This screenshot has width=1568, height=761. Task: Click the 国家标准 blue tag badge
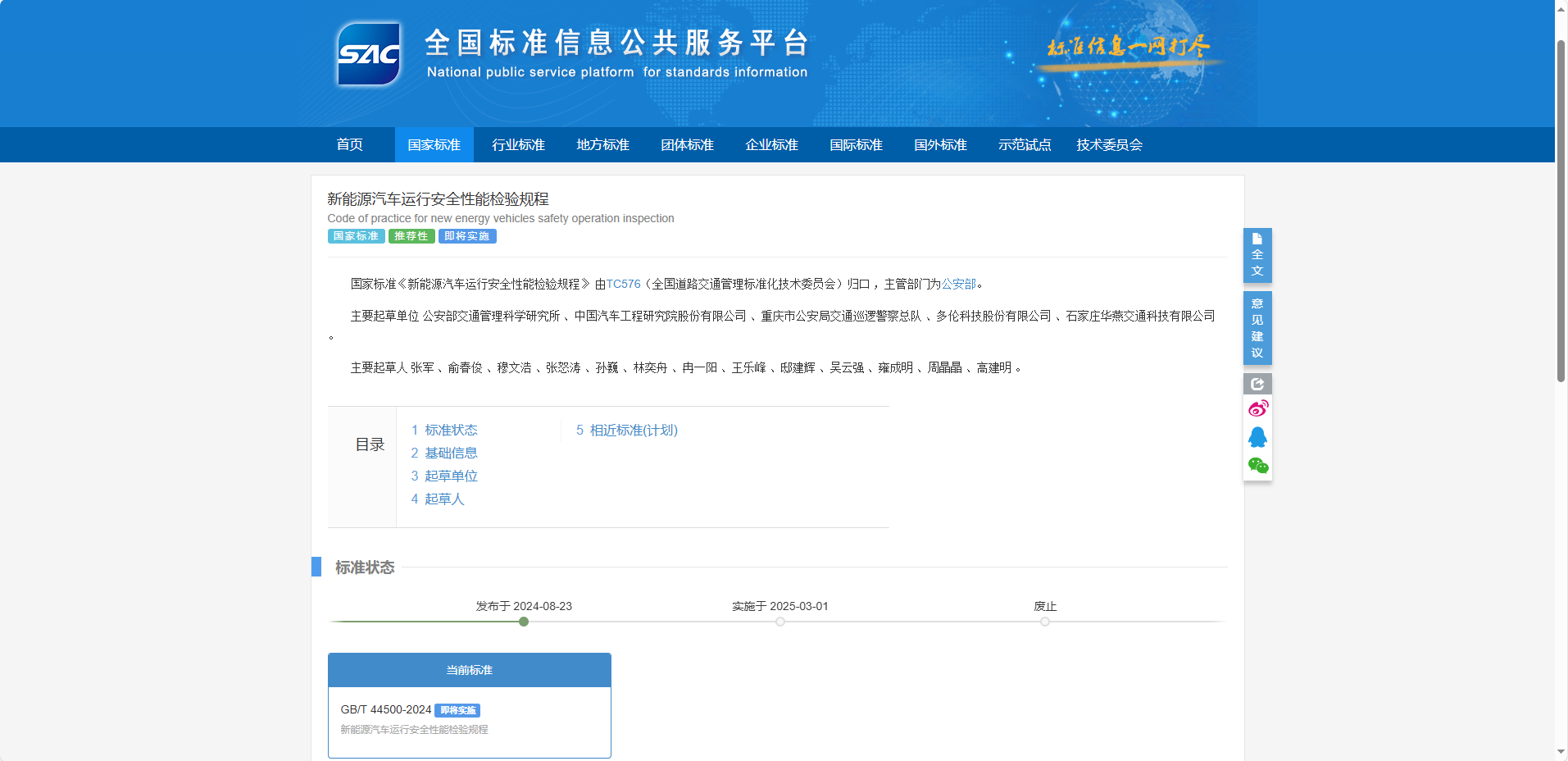[x=357, y=236]
